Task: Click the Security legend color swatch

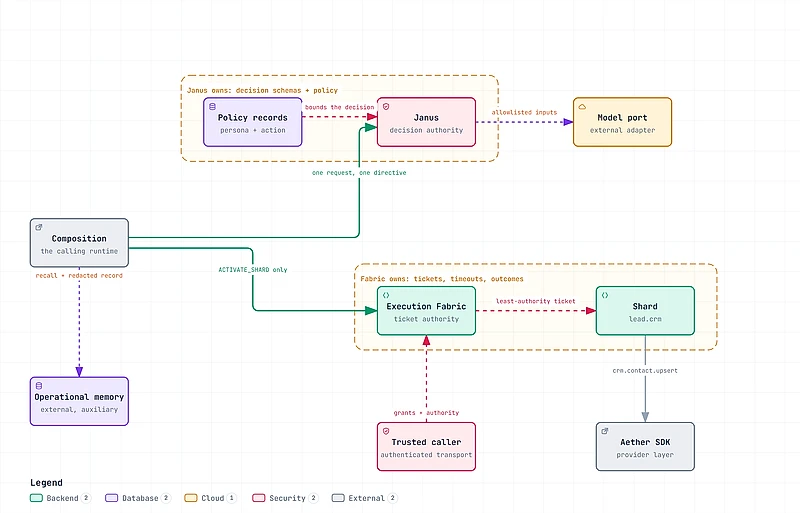Action: tap(259, 498)
